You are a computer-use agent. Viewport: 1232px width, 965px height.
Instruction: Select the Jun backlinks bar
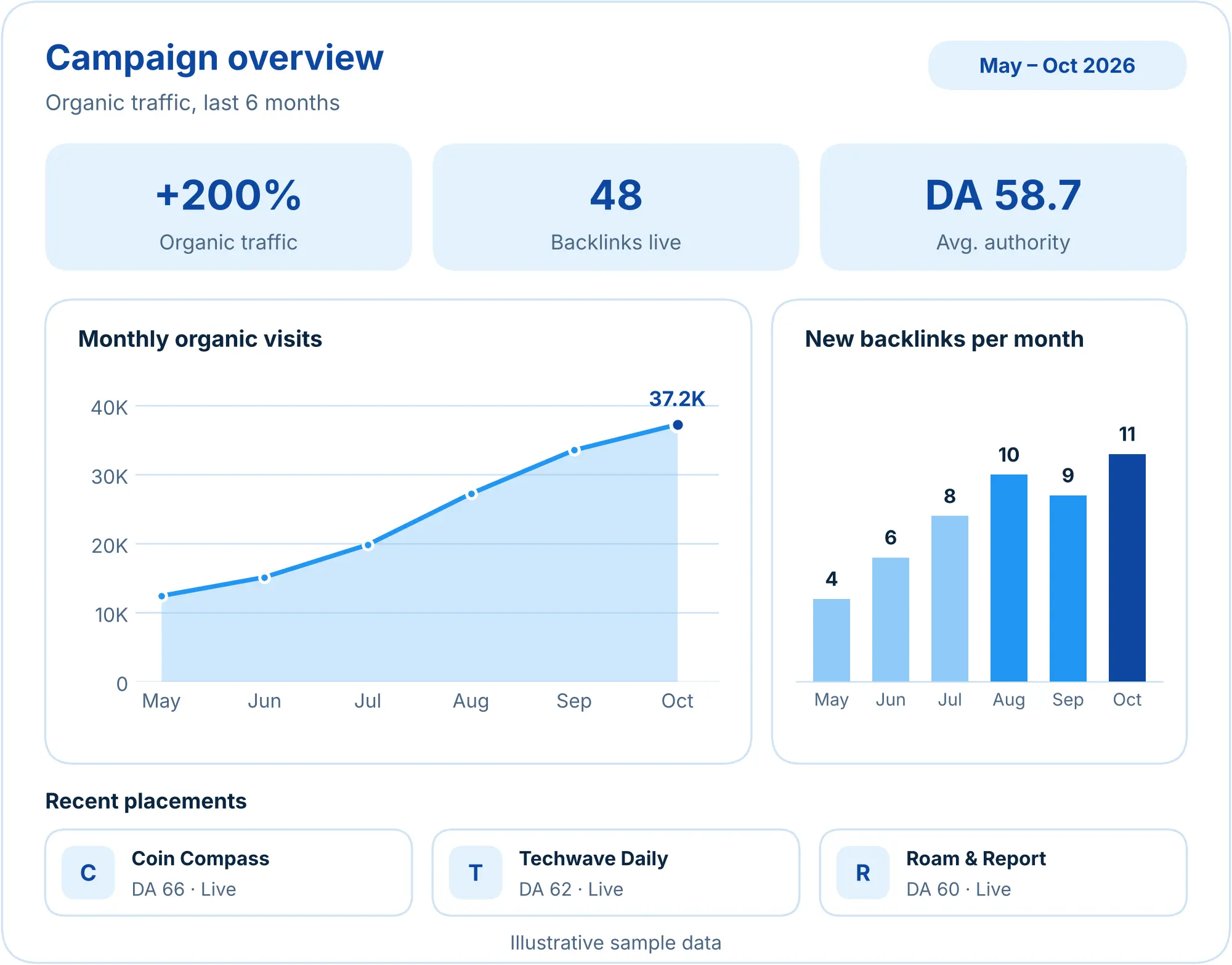point(891,619)
